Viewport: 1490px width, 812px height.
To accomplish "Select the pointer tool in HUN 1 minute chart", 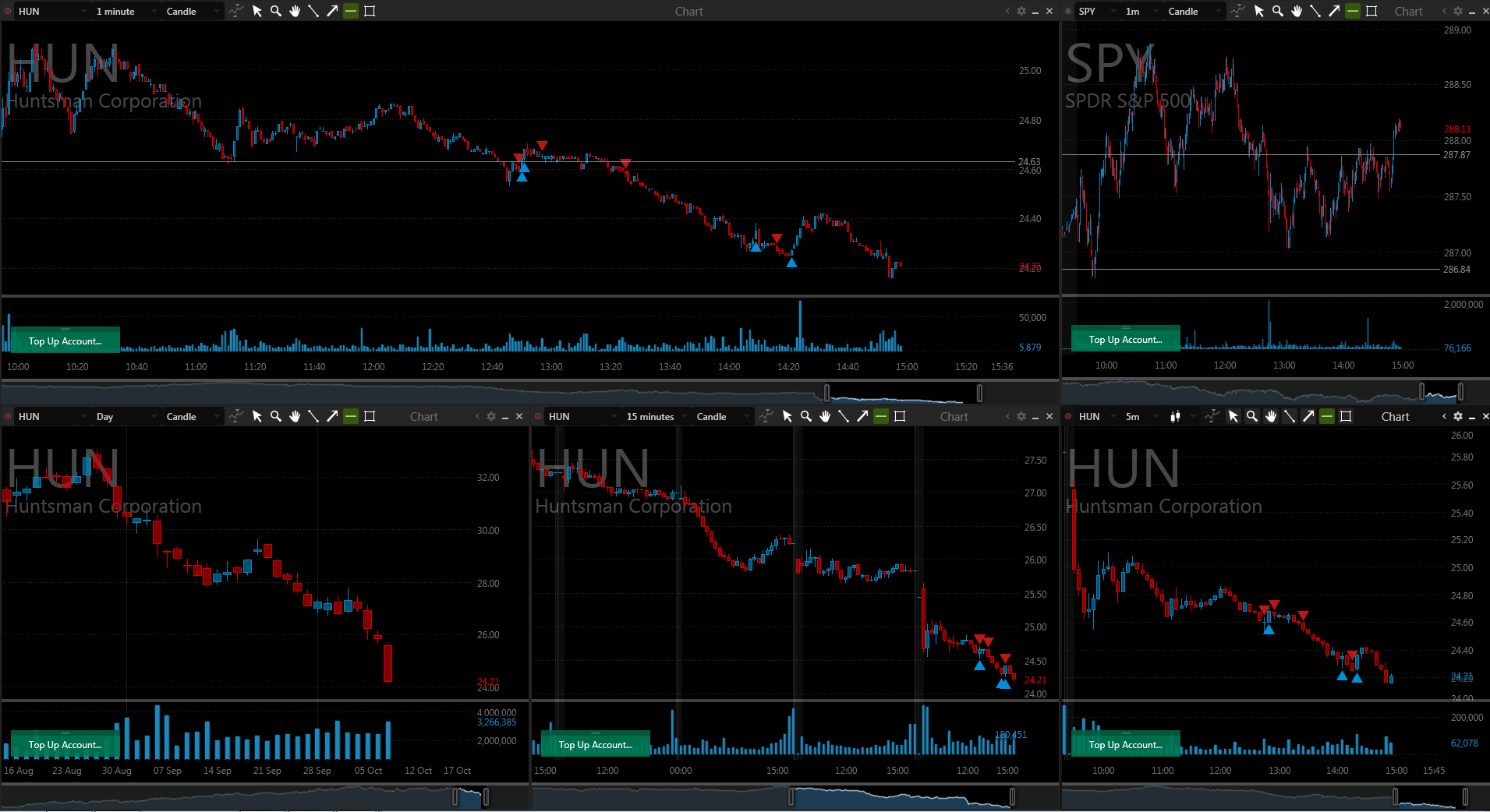I will tap(257, 11).
